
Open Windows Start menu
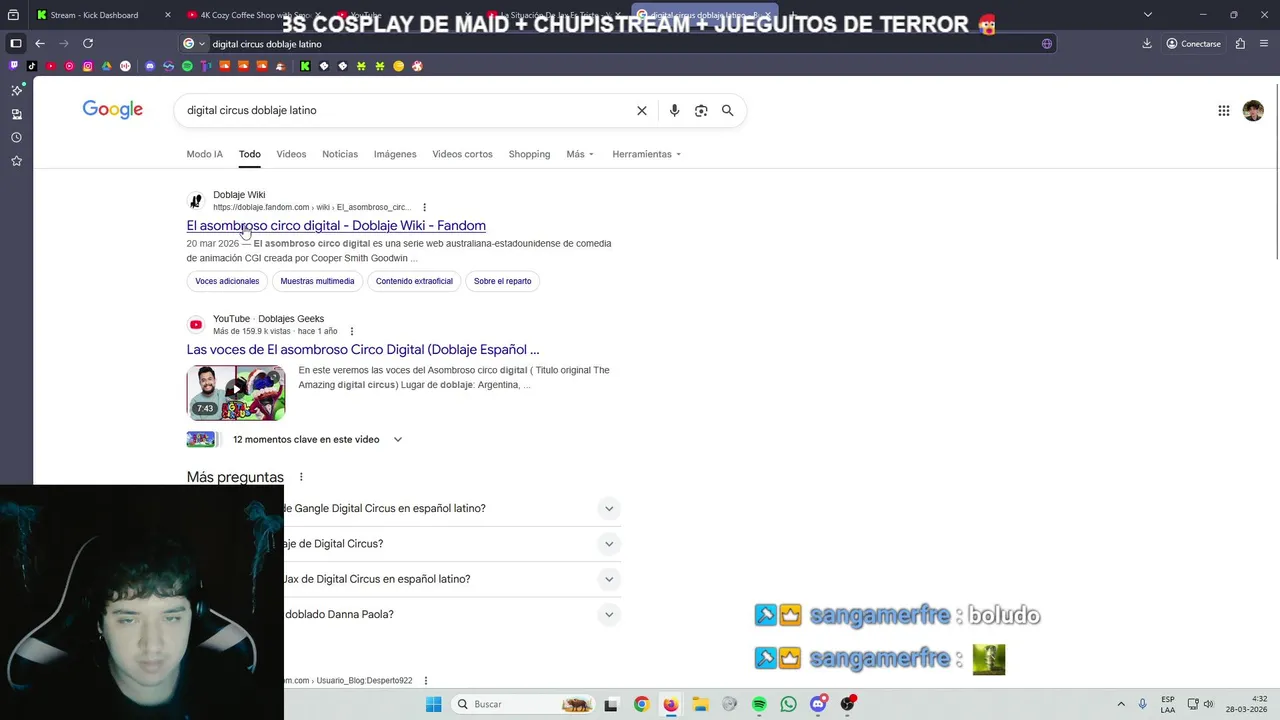(x=433, y=704)
